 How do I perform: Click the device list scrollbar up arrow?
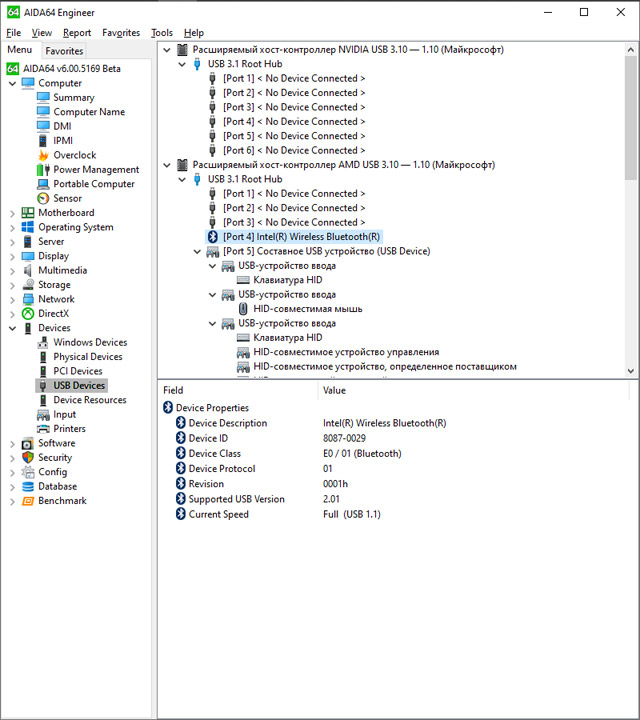pos(631,50)
